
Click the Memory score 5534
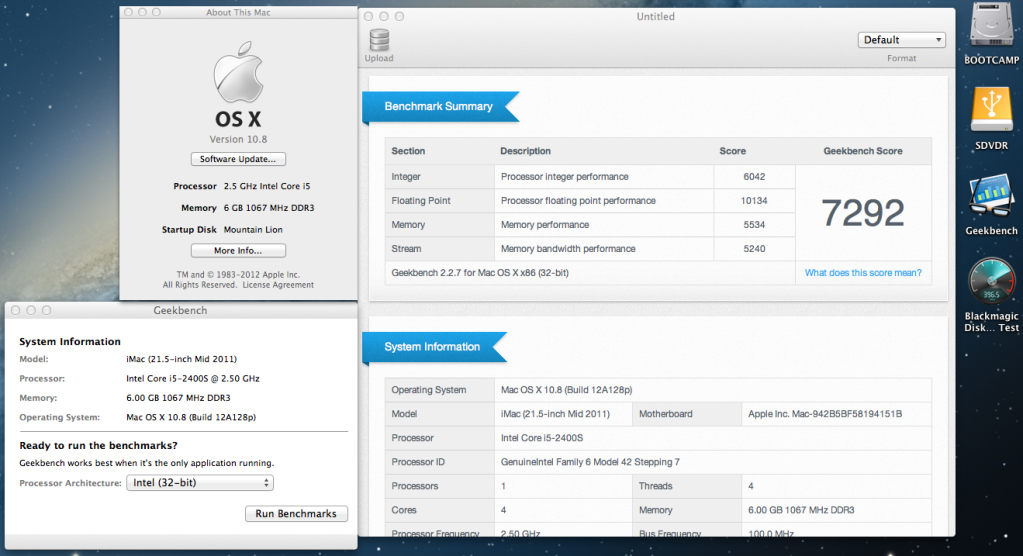[754, 224]
